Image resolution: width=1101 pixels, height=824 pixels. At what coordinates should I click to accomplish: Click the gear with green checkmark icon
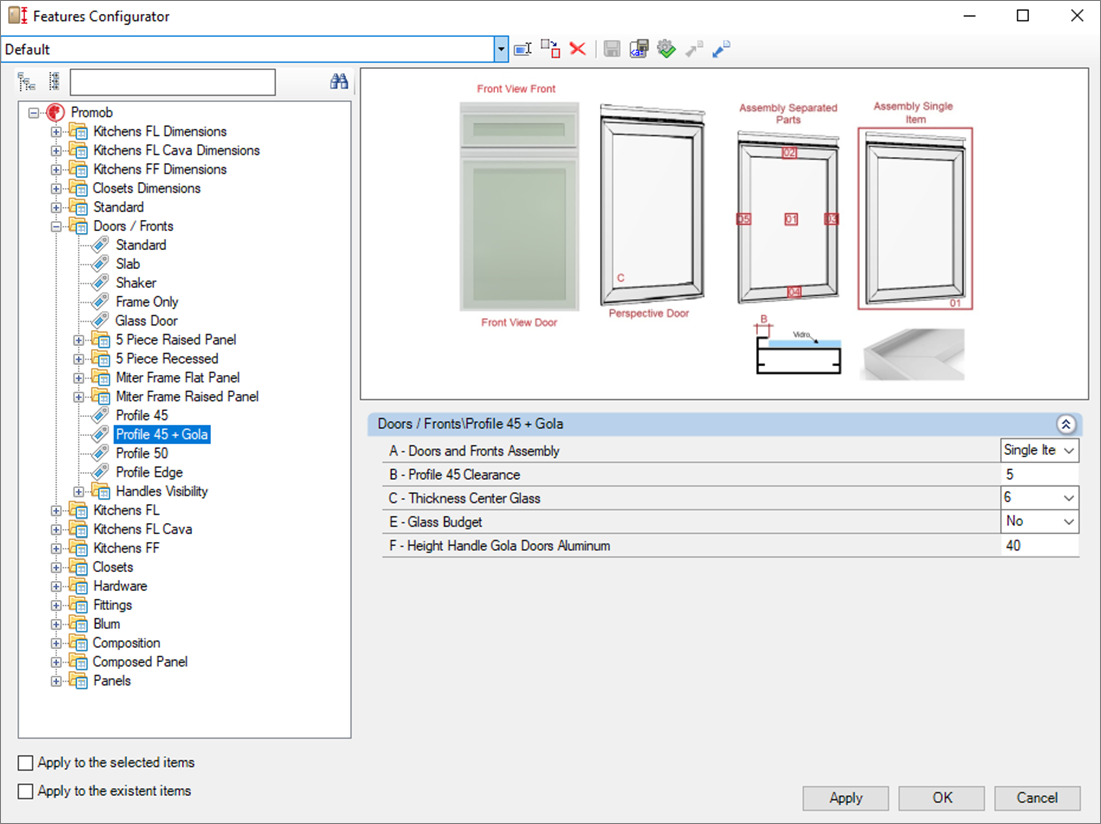point(666,49)
